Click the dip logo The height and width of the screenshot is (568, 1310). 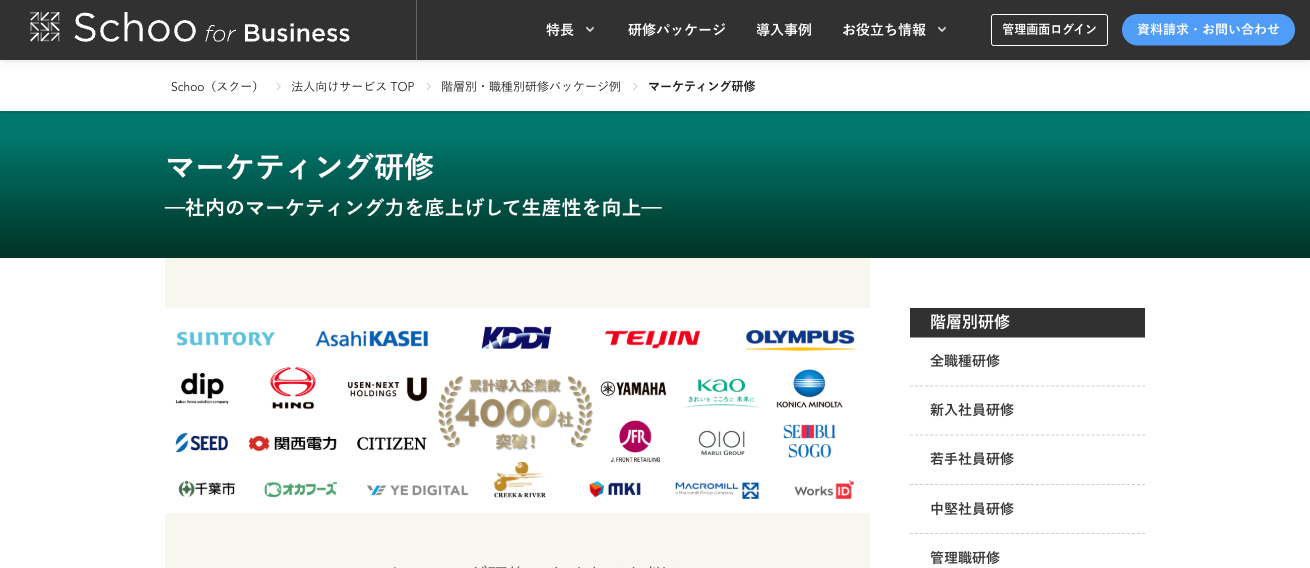point(202,388)
